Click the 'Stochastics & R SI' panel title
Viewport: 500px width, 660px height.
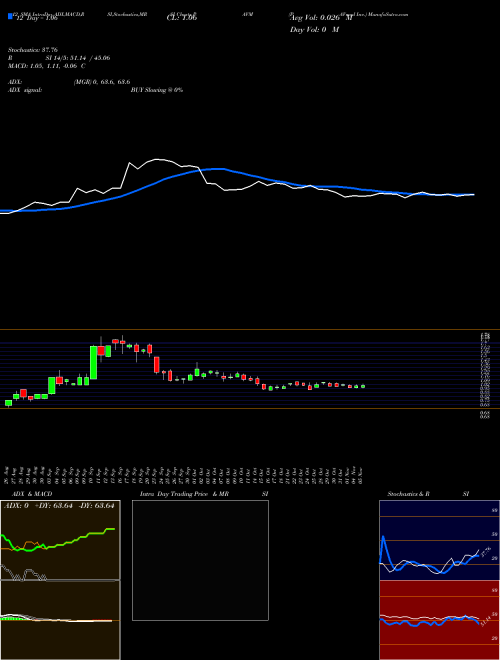428,494
